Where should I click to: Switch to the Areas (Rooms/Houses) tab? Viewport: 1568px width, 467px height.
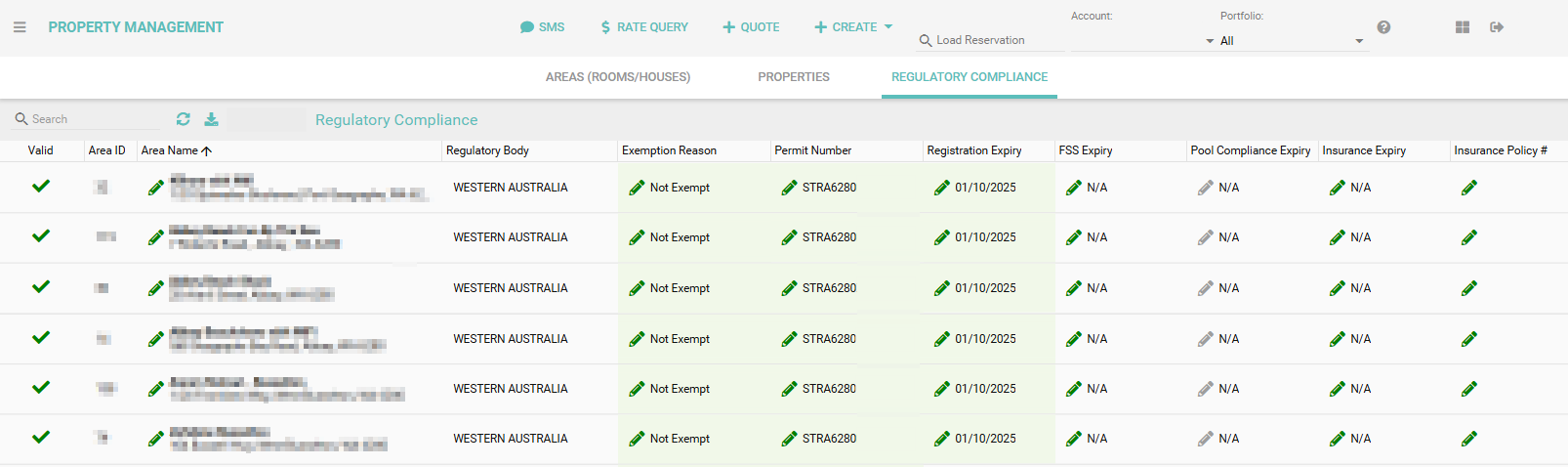click(617, 77)
